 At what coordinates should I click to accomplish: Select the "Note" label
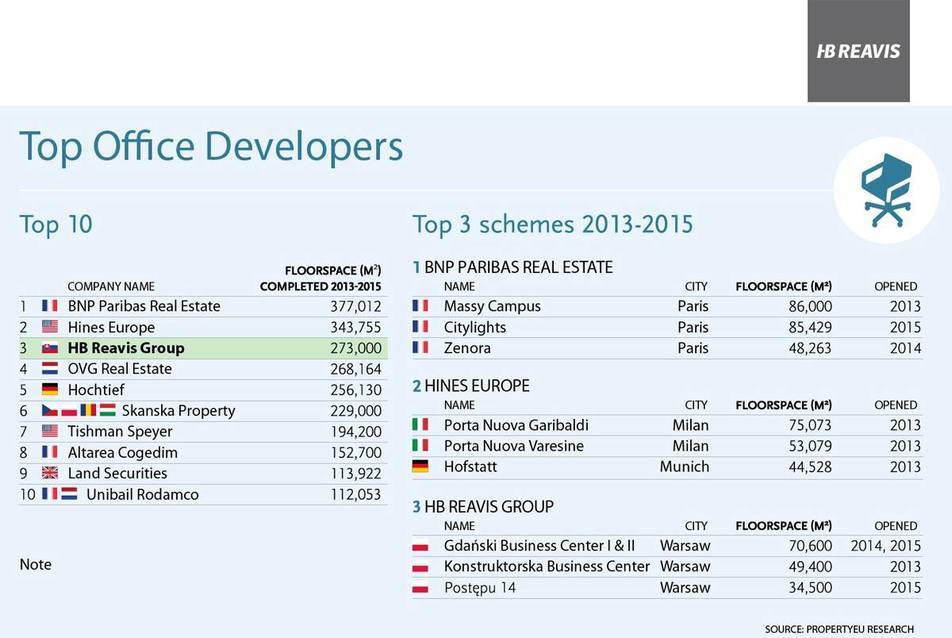[35, 565]
